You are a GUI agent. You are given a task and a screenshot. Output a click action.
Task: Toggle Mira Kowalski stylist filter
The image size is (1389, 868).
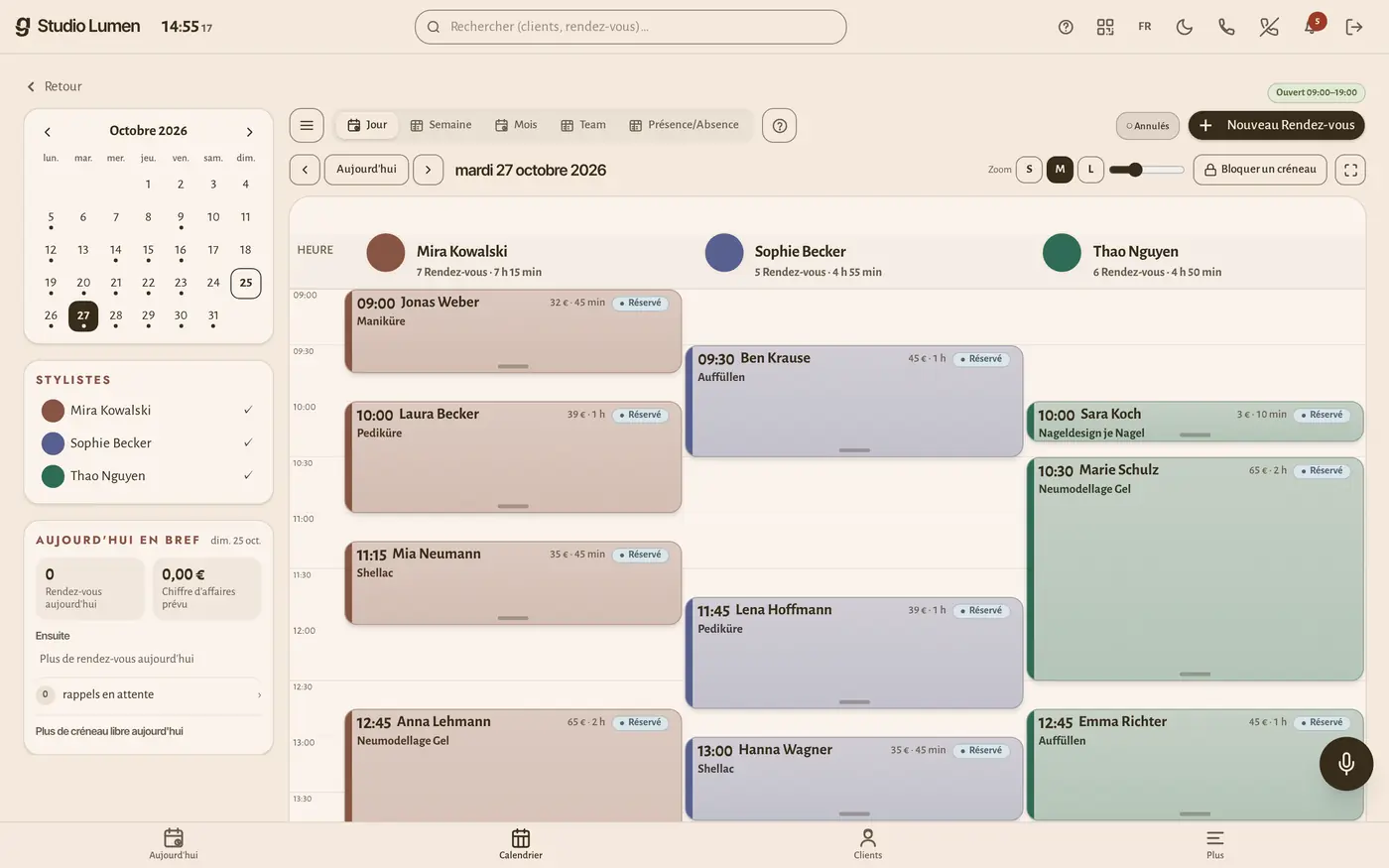[148, 410]
